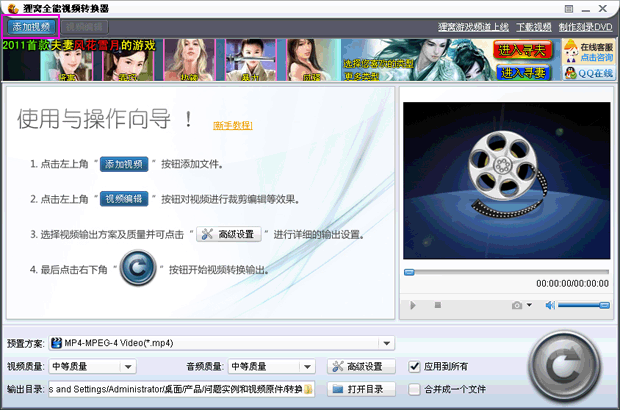Click the QQ在线 contact button
This screenshot has height=410, width=620.
click(x=589, y=73)
